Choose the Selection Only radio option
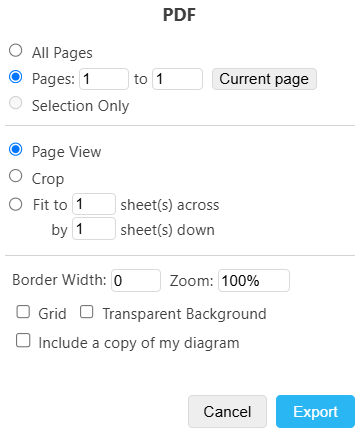Screen dimensions: 361x435 16,103
